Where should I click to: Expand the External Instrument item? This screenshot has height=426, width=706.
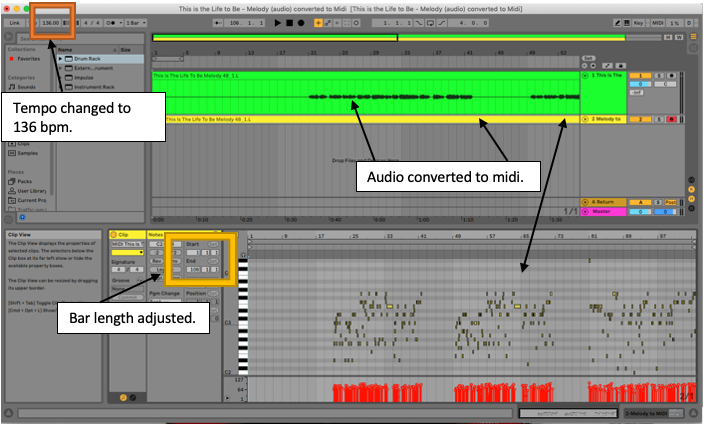(60, 68)
